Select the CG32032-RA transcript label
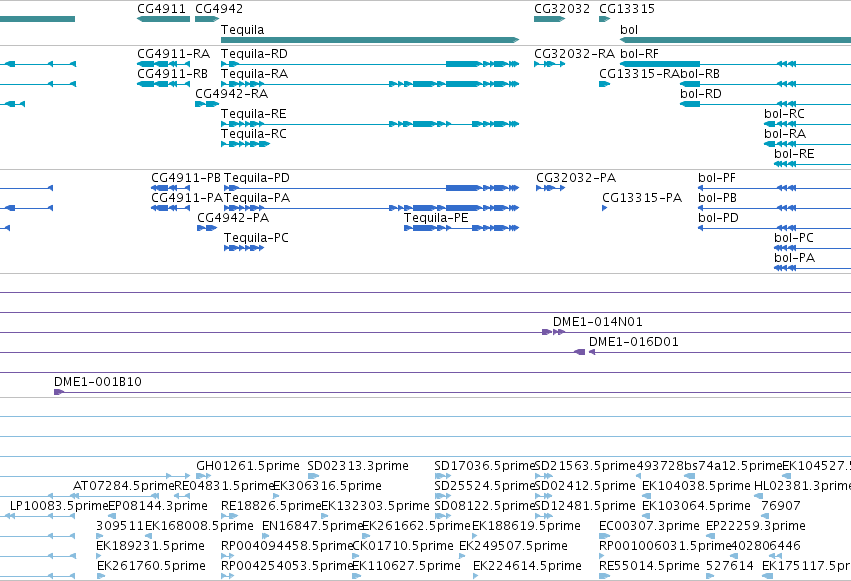The height and width of the screenshot is (581, 851). pos(574,54)
